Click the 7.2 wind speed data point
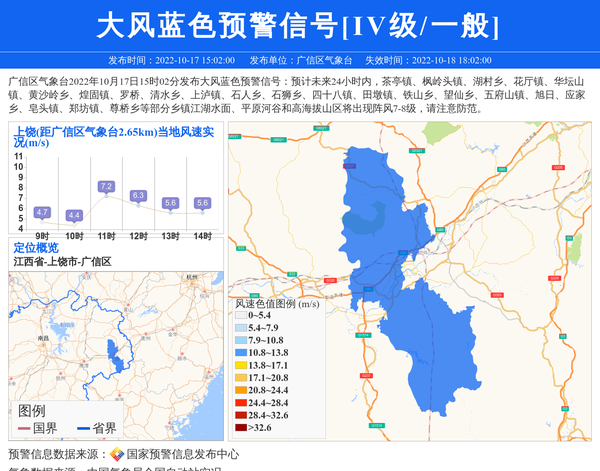Viewport: 600px width, 471px height. [106, 187]
